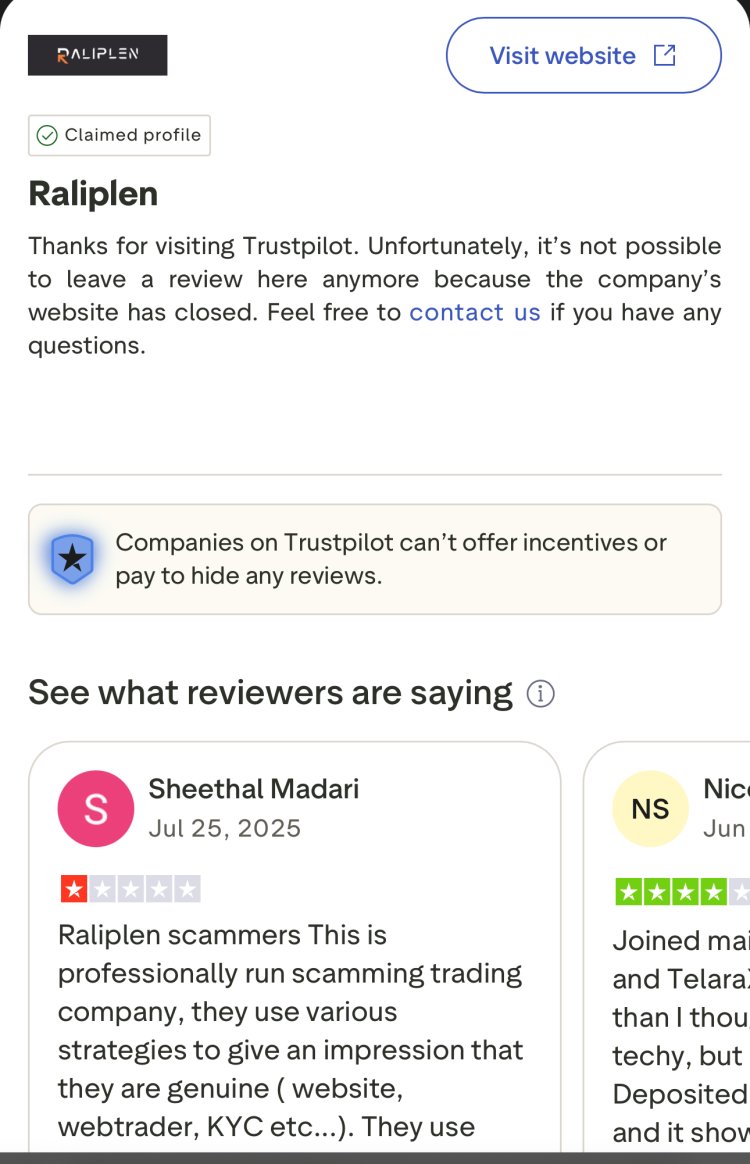The height and width of the screenshot is (1164, 750).
Task: Click the review date Jul 25, 2025
Action: point(224,828)
